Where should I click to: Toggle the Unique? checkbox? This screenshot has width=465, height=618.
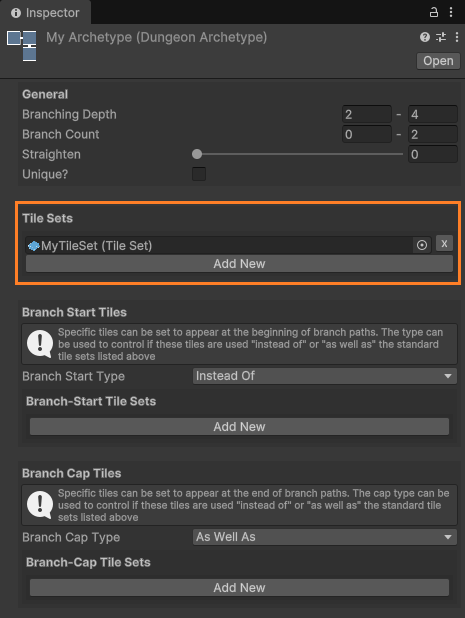[x=199, y=174]
